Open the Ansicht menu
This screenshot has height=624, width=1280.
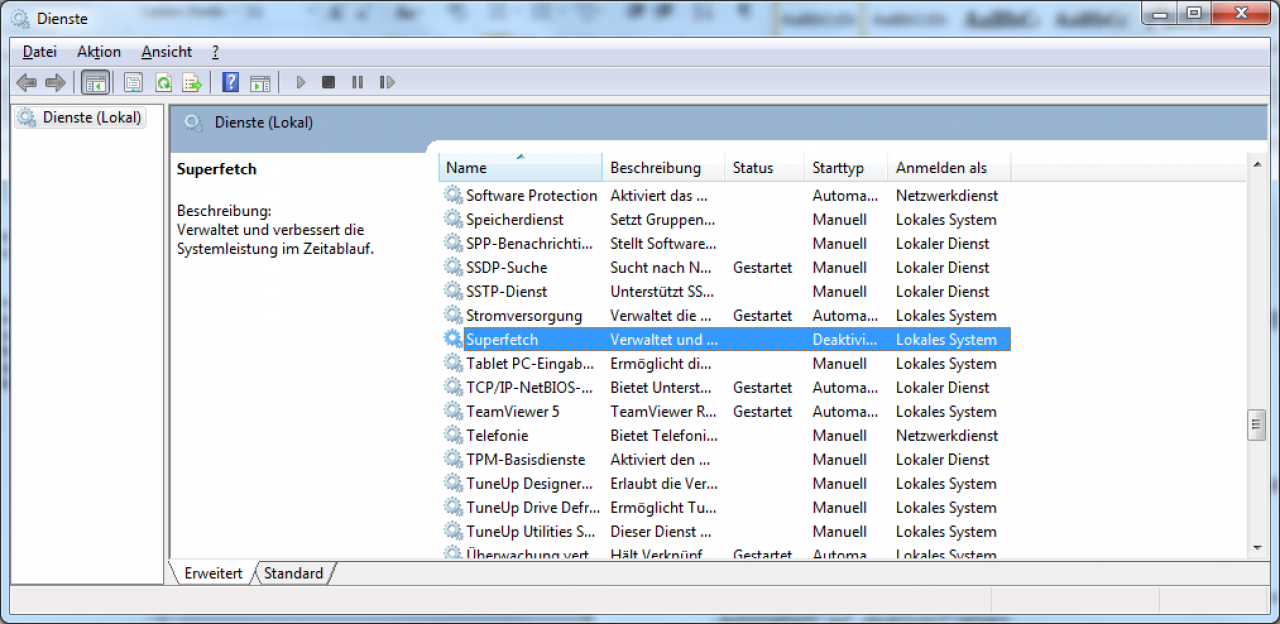tap(167, 52)
